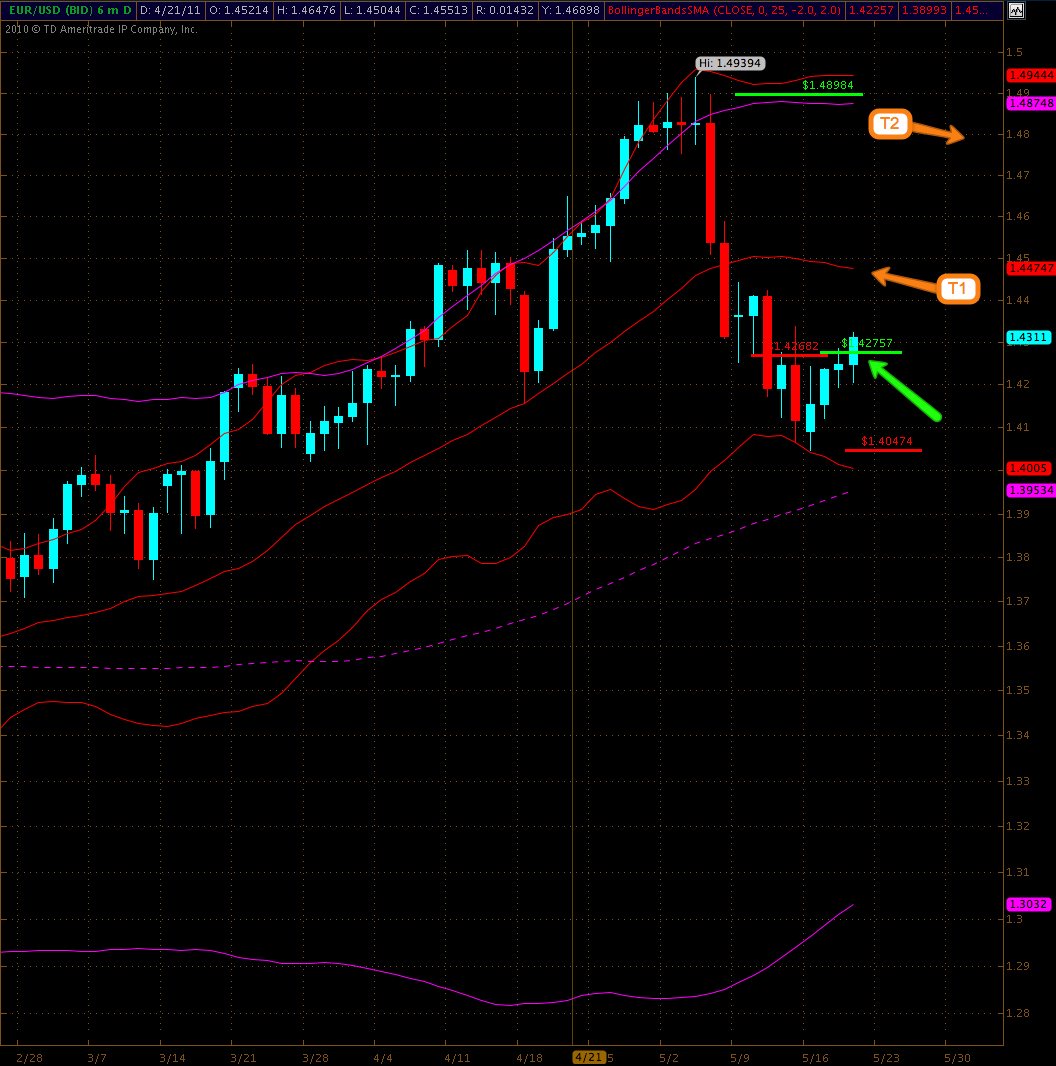Screen dimensions: 1056x1066
Task: Click the red 1.49444 upper band price tag
Action: point(1029,75)
